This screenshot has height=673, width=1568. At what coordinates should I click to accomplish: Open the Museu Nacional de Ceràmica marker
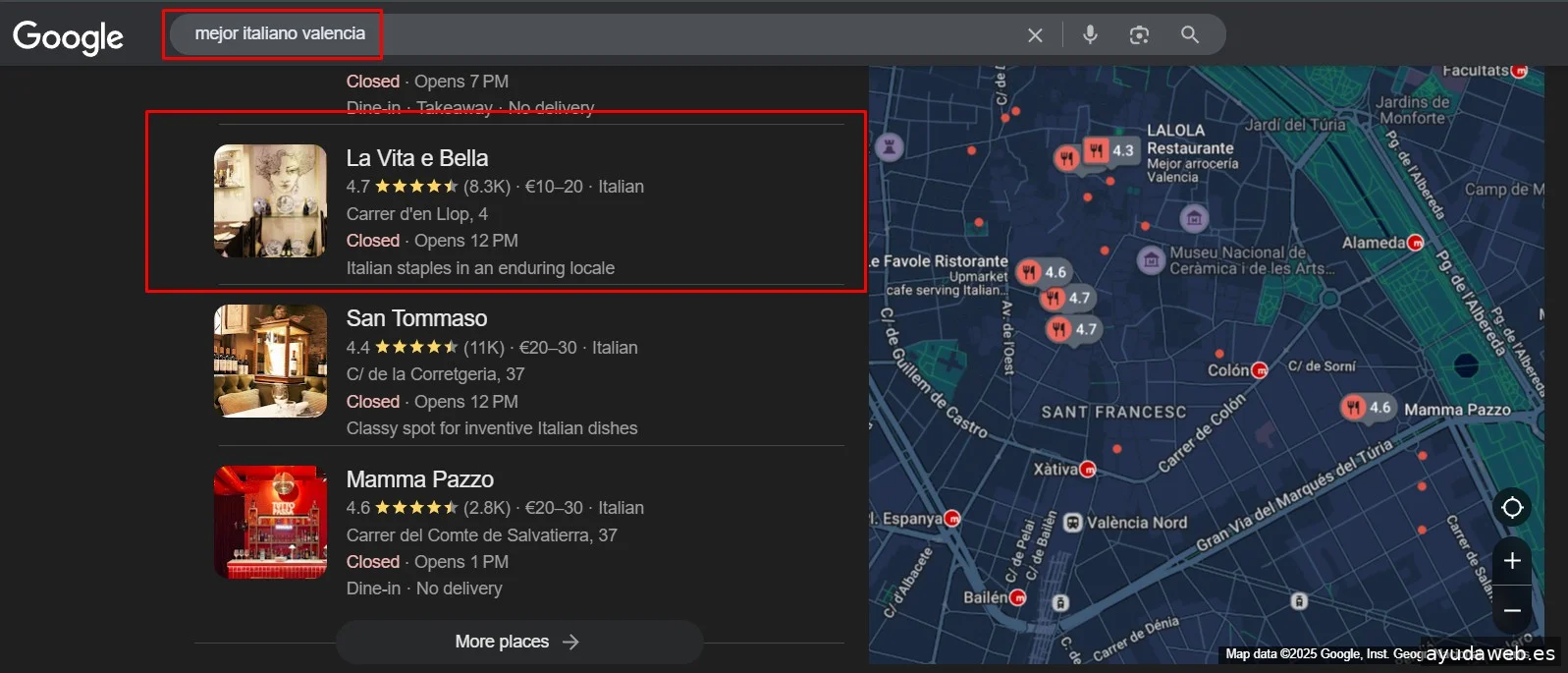point(1150,259)
